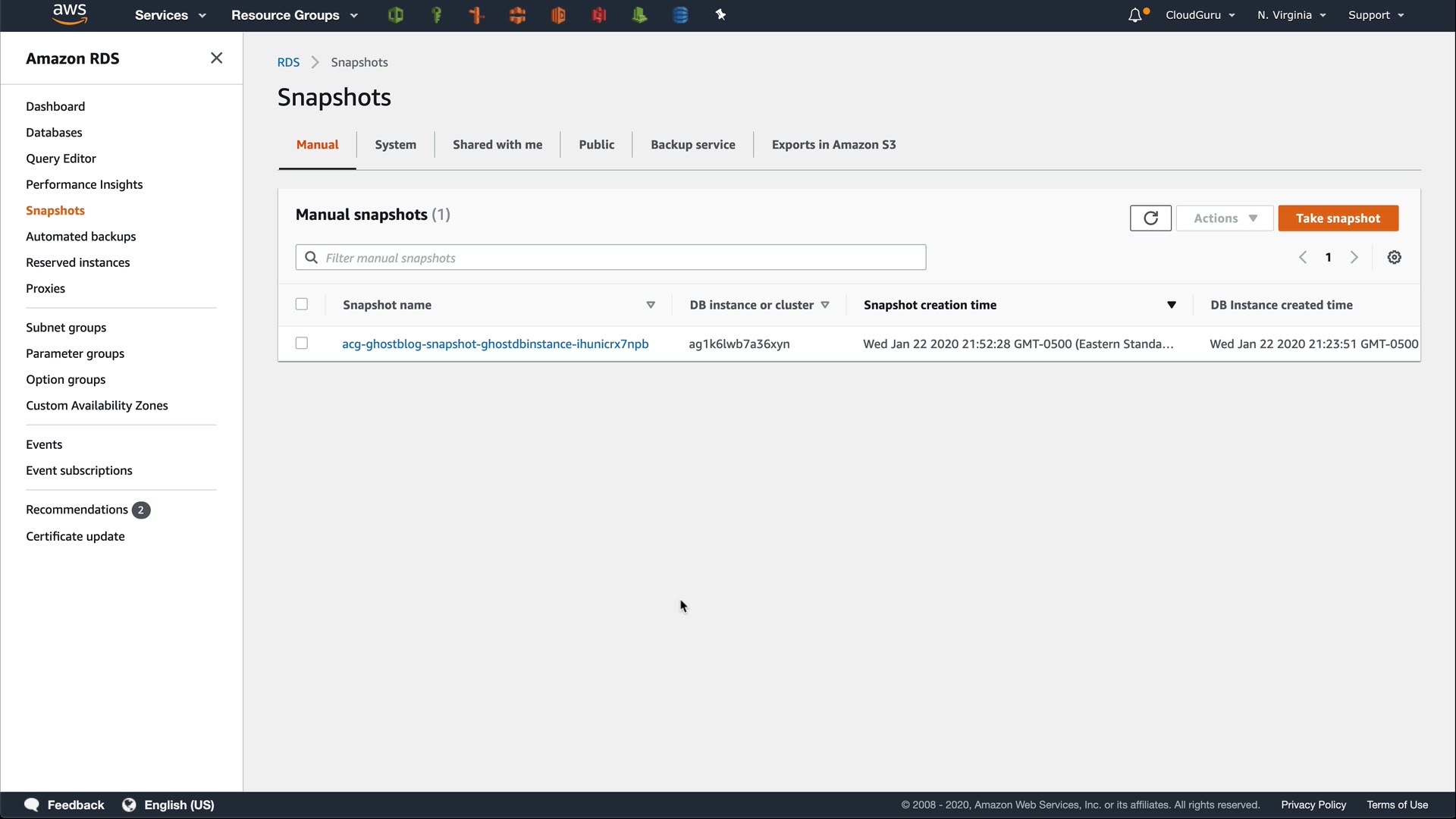Open the Actions dropdown
Image resolution: width=1456 pixels, height=819 pixels.
click(1225, 218)
